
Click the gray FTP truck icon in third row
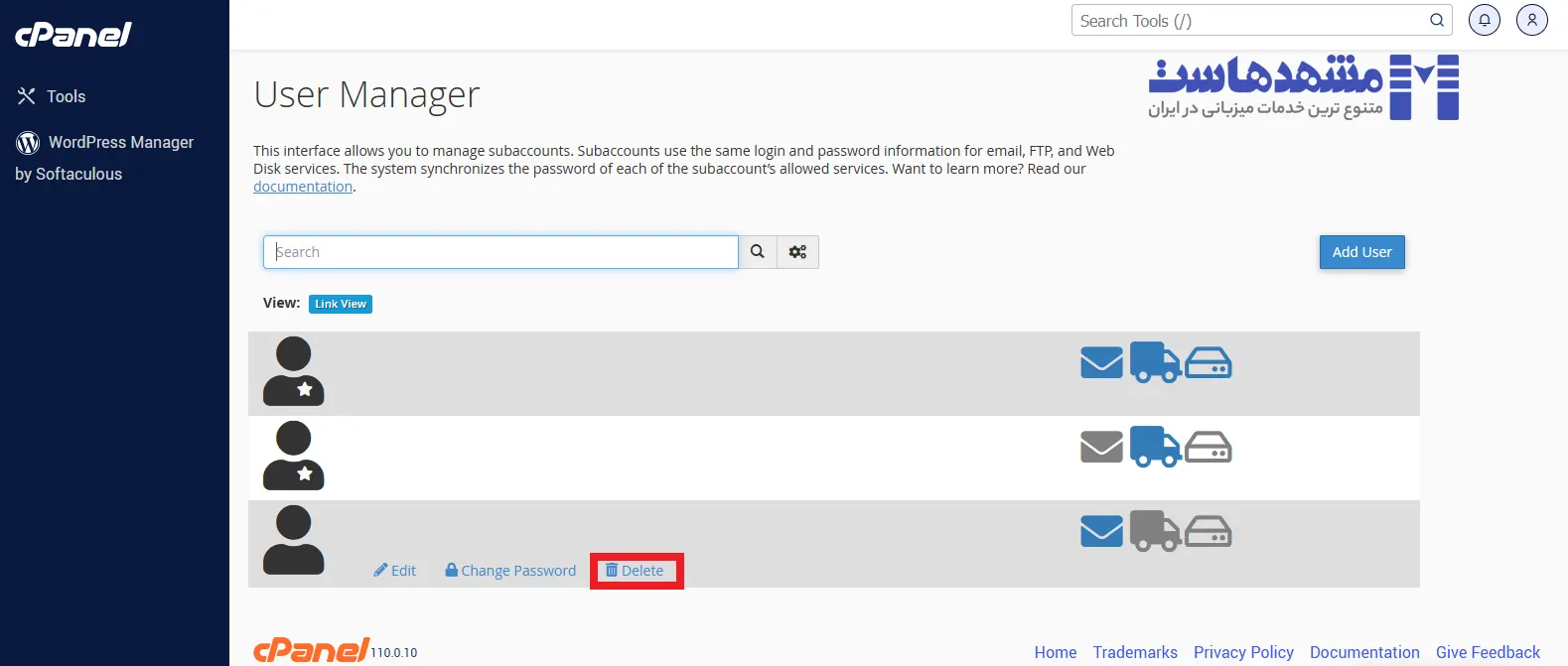tap(1155, 532)
